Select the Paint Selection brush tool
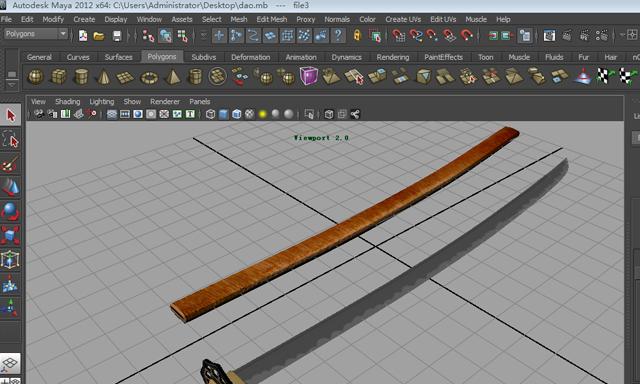Screen dimensions: 640x384 10,164
